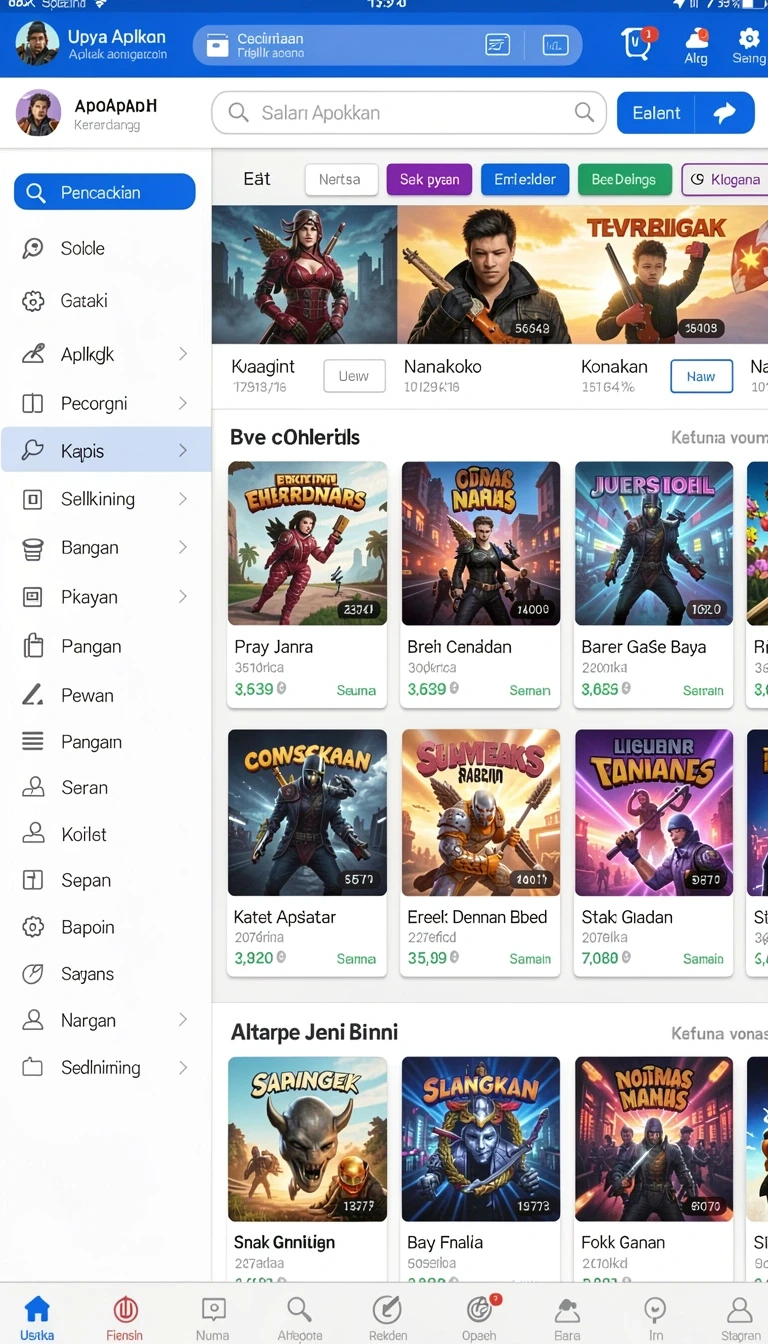The image size is (768, 1344).
Task: Open the Numa bottom tab
Action: [212, 1317]
